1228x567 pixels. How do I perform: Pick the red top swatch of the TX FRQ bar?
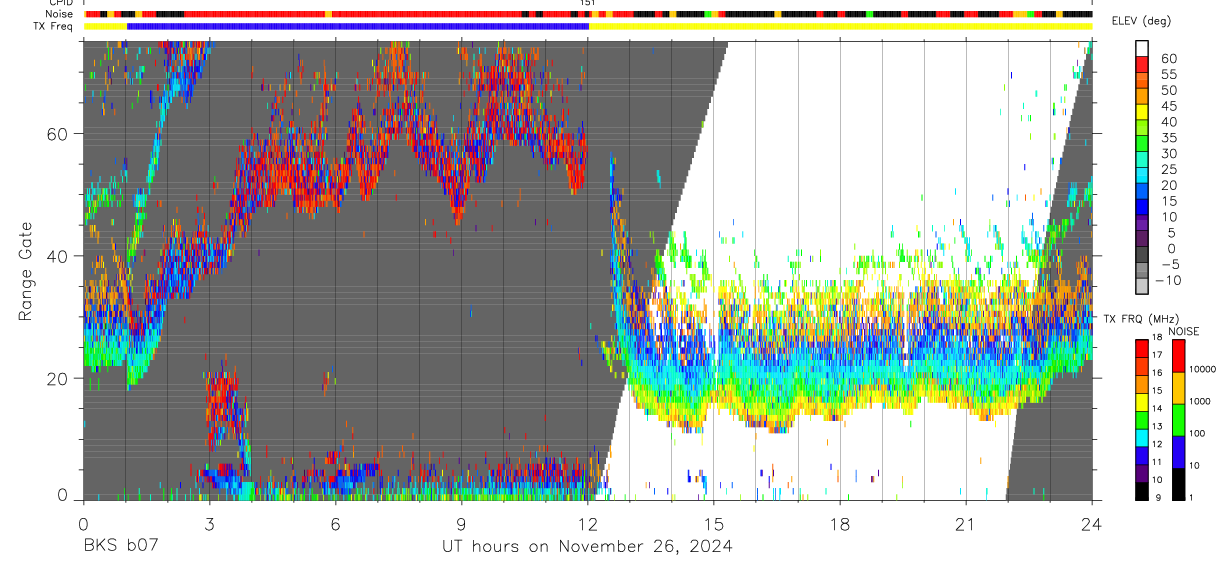(1142, 349)
